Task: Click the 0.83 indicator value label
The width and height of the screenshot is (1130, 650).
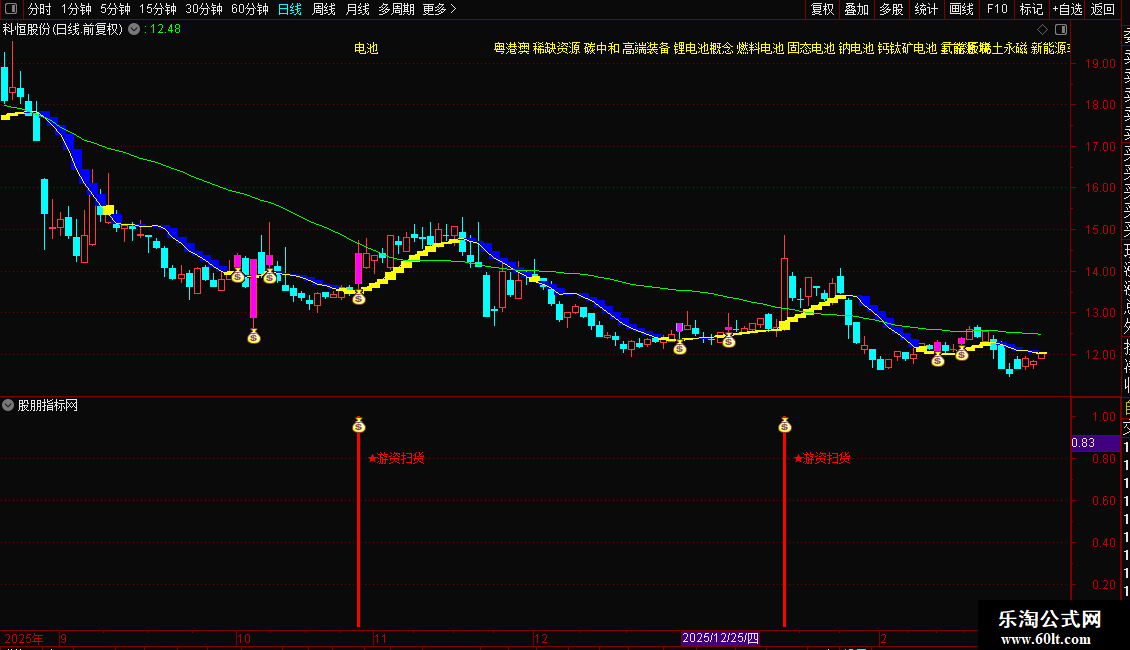Action: 1083,443
